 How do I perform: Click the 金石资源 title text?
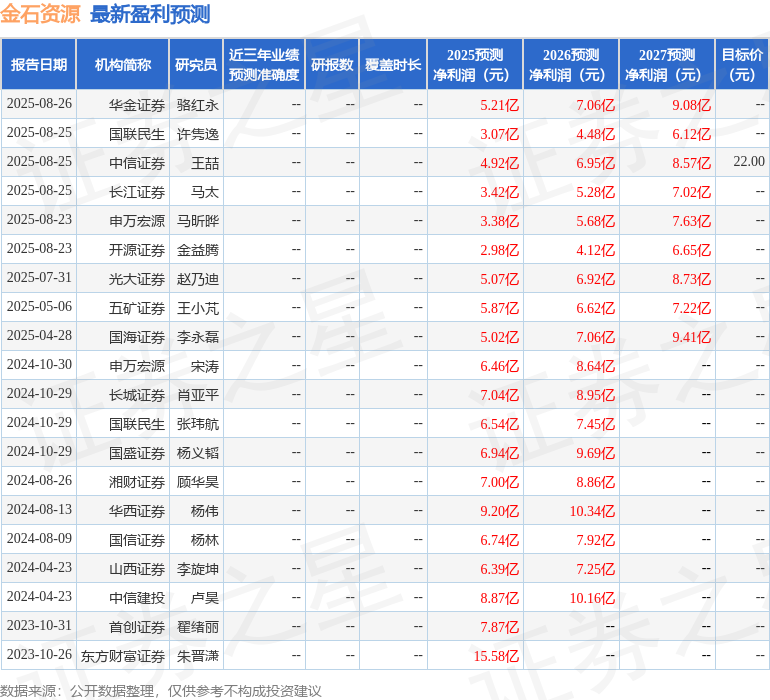(x=40, y=14)
